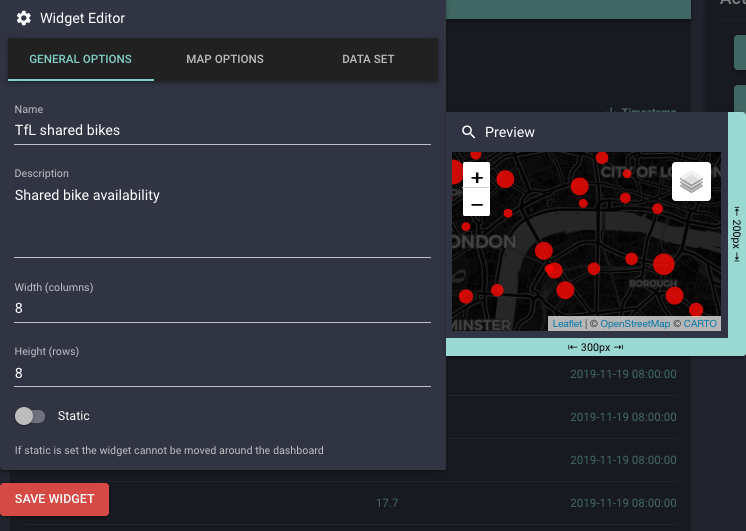Viewport: 746px width, 531px height.
Task: Focus the Width (columns) field
Action: 222,308
